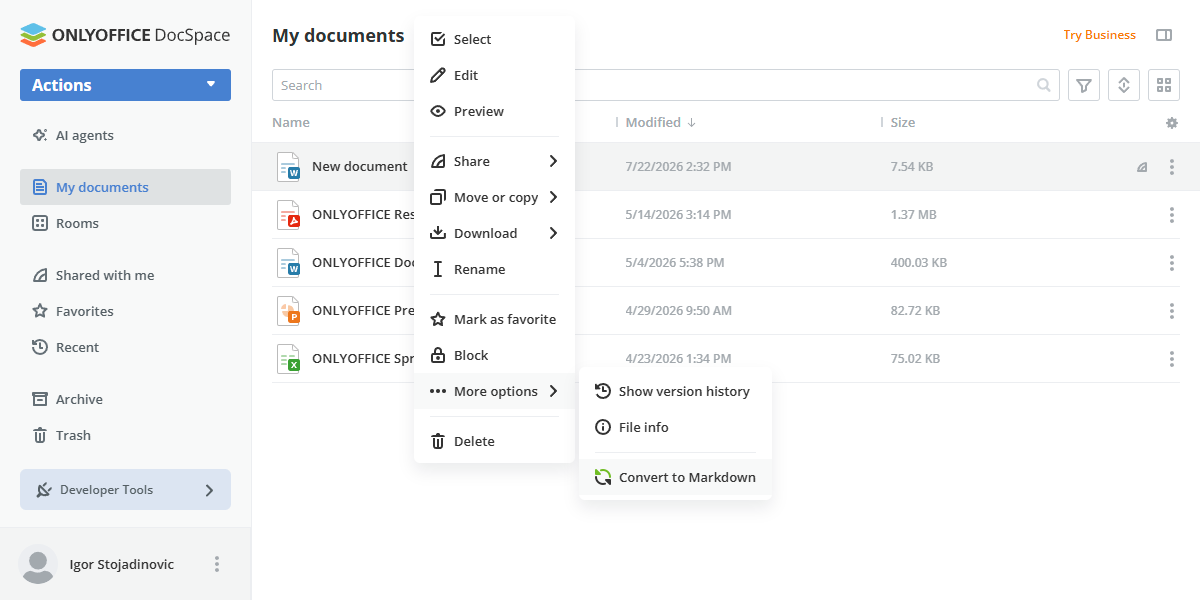Open user menu next to Igor Stojadinovic

pos(217,564)
